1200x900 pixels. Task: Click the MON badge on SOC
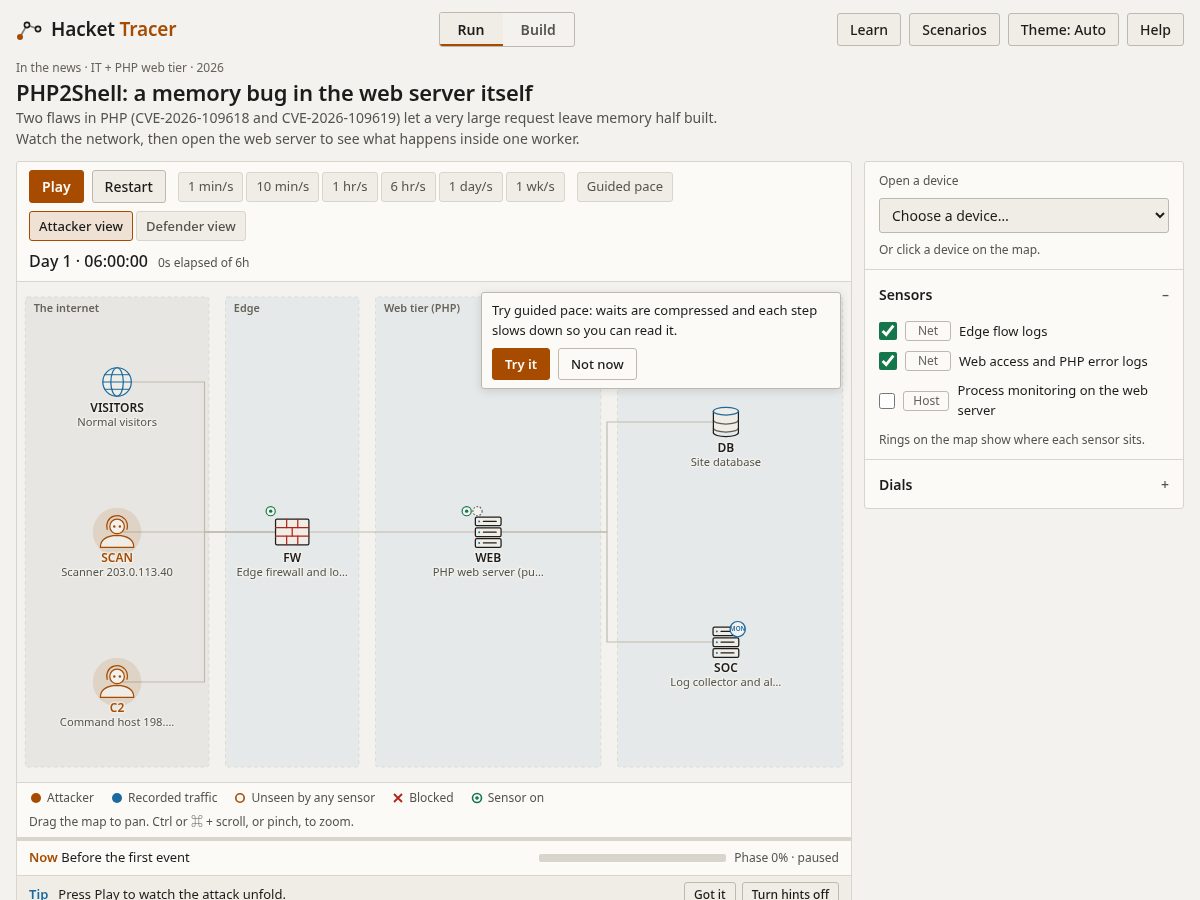tap(738, 629)
